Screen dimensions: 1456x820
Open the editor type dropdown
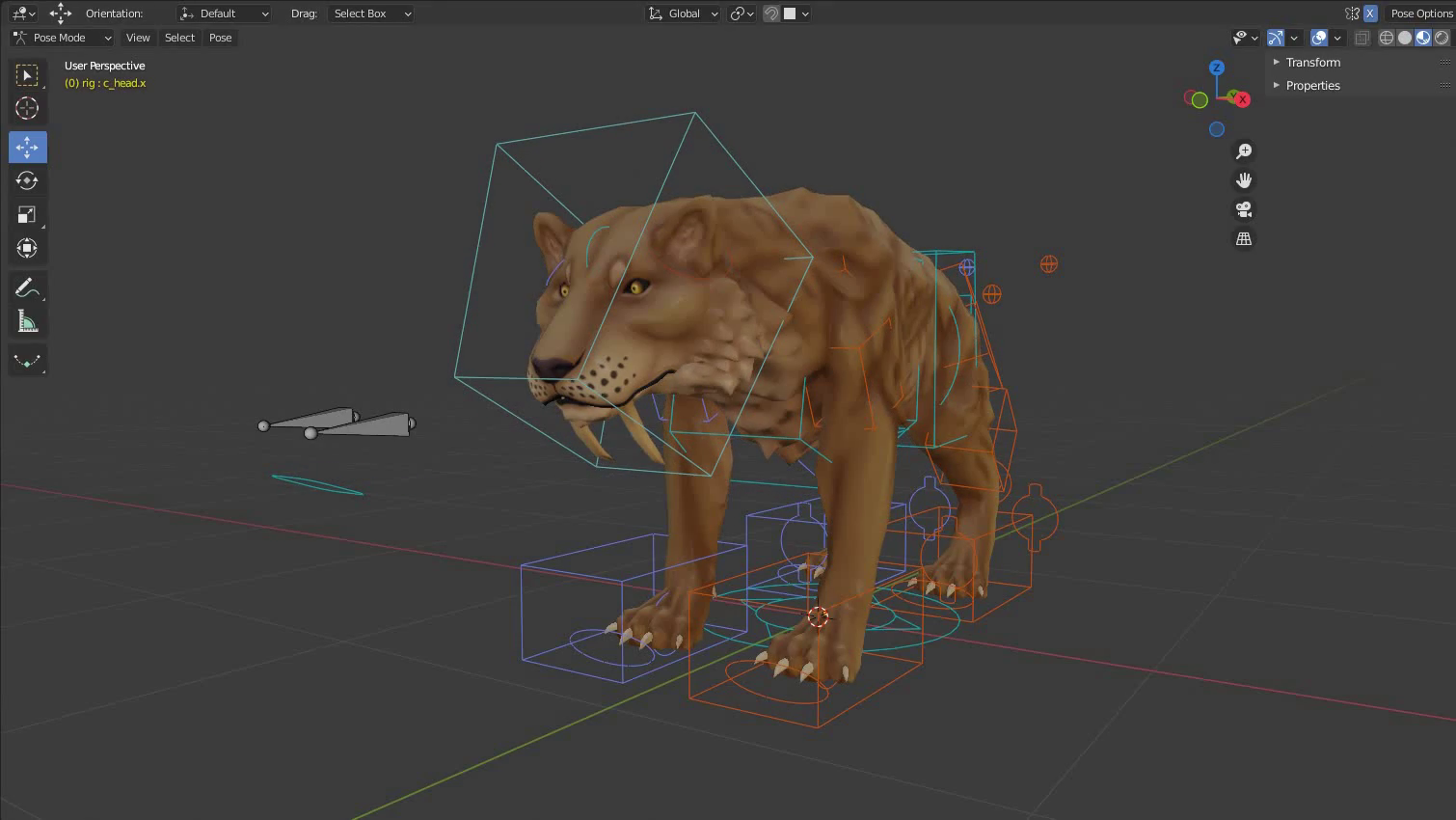pyautogui.click(x=23, y=14)
